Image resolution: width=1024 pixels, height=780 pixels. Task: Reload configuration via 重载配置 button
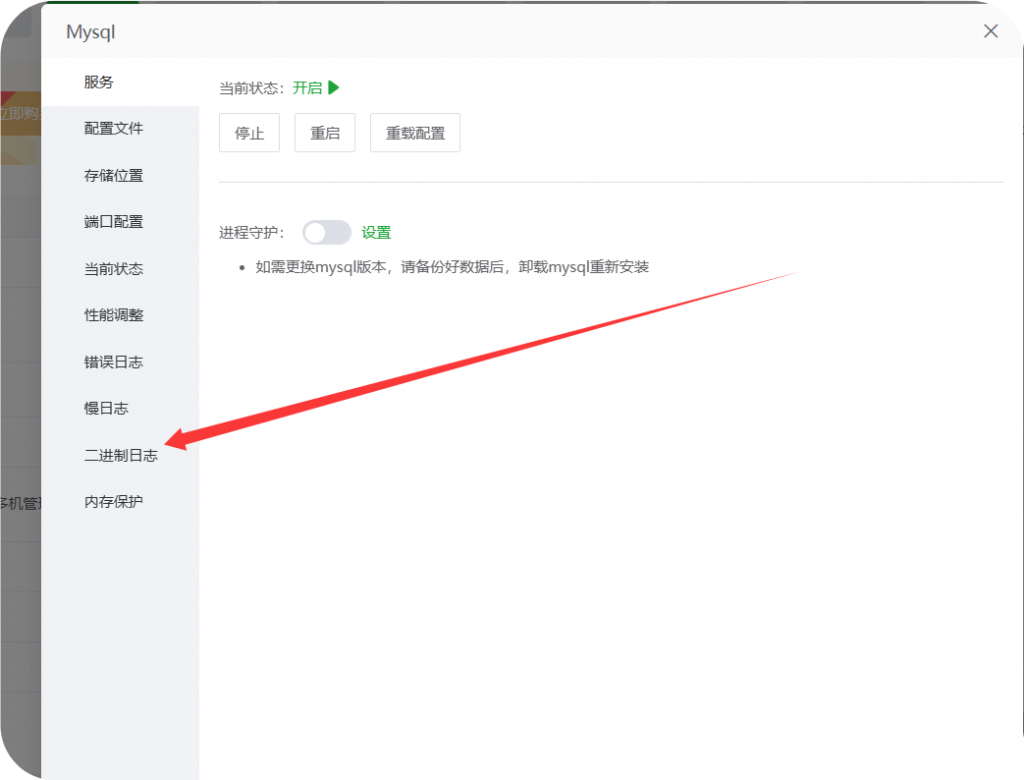pyautogui.click(x=414, y=132)
